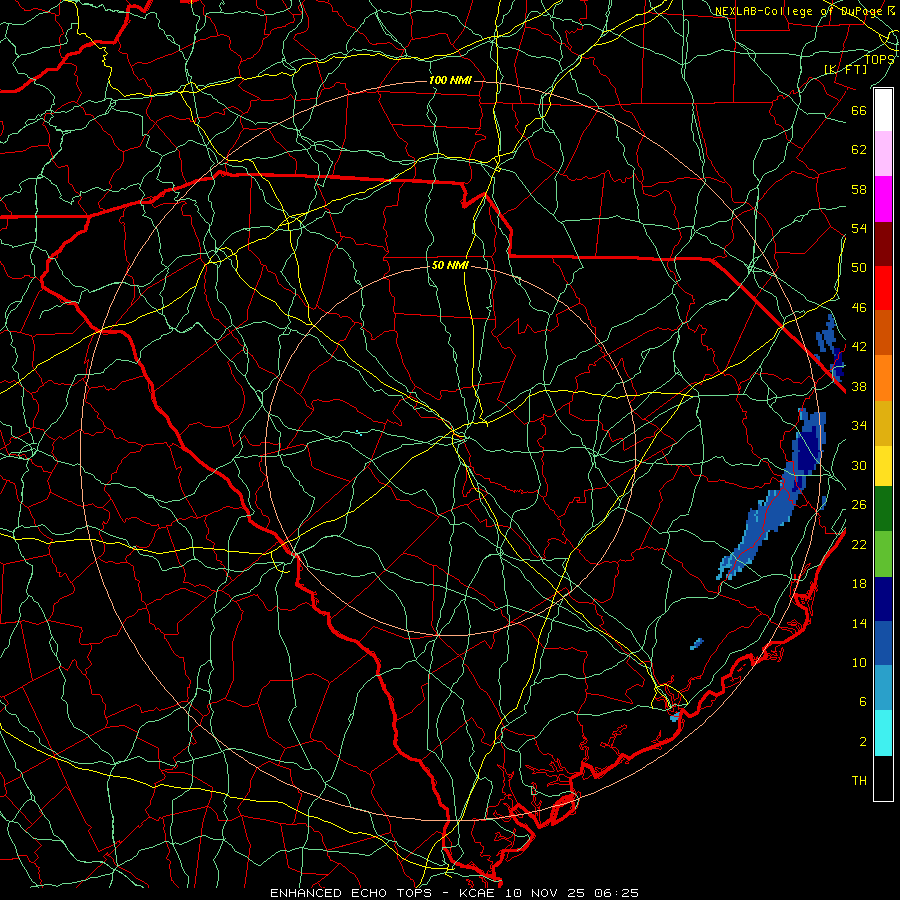Pick the magenta legend color block
The height and width of the screenshot is (900, 900).
coord(883,199)
